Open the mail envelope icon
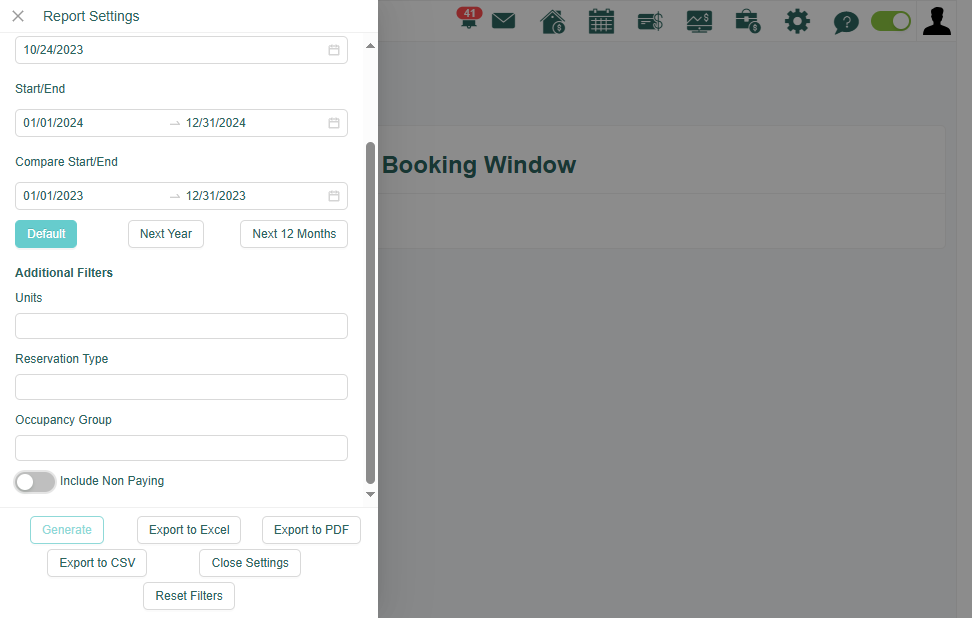This screenshot has height=618, width=972. click(503, 21)
